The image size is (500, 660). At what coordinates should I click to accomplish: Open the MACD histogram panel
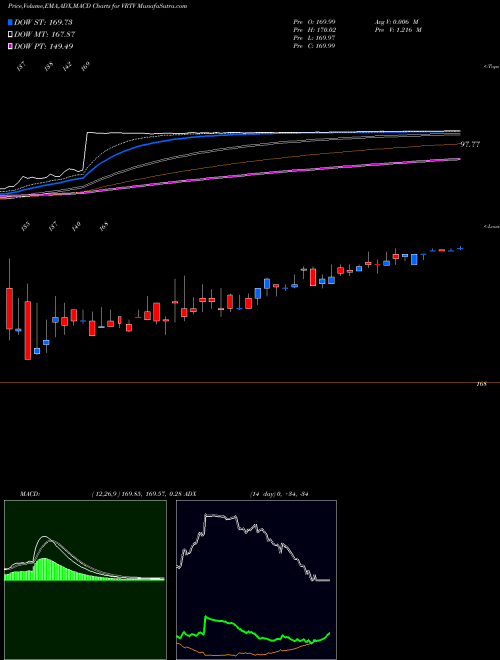coord(85,580)
